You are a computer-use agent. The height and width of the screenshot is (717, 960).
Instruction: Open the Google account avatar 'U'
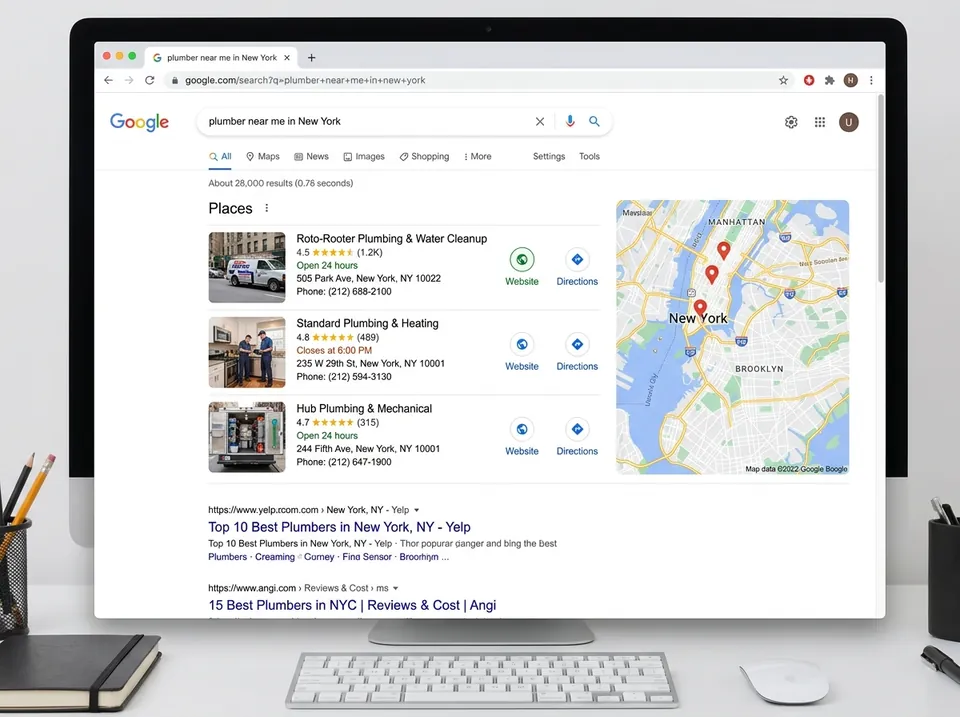(849, 122)
